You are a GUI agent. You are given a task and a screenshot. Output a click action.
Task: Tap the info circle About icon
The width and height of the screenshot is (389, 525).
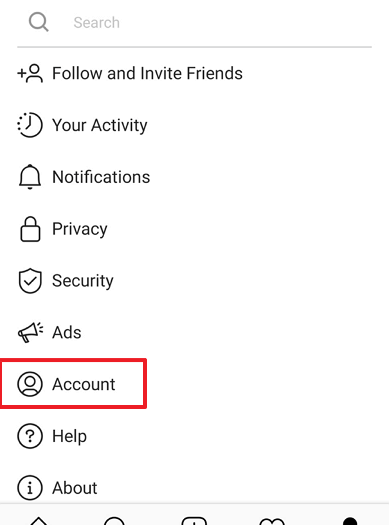click(30, 488)
